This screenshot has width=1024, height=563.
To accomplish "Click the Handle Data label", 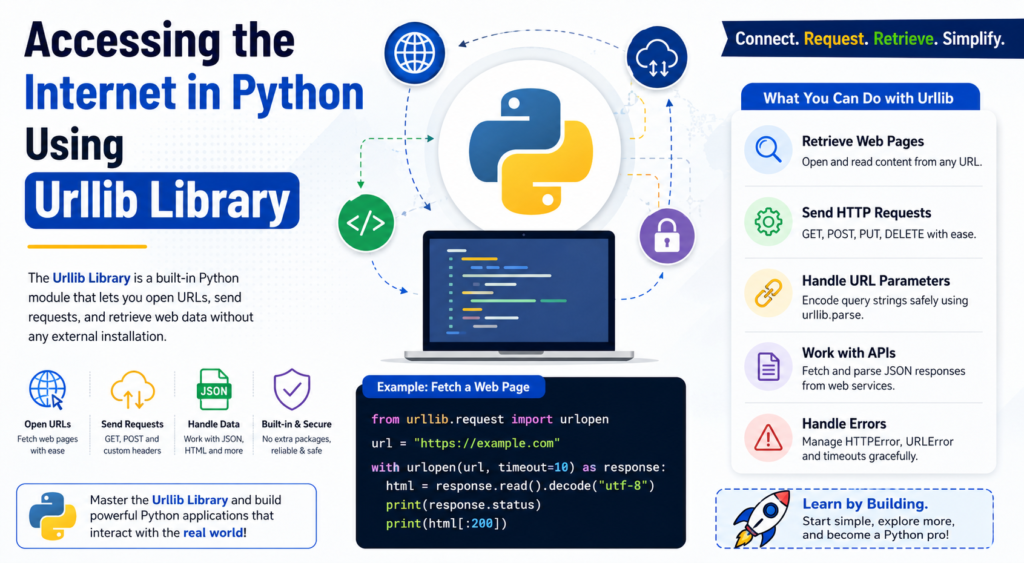I will (214, 424).
